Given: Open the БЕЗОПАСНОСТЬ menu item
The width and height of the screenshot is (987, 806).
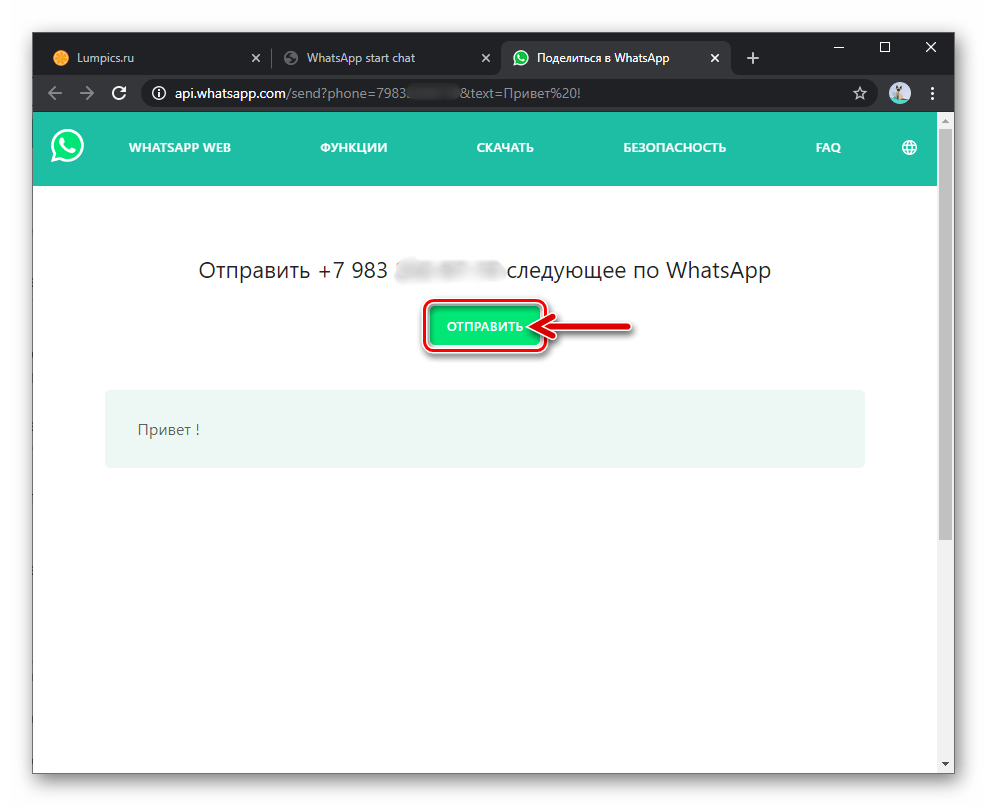Looking at the screenshot, I should pyautogui.click(x=674, y=147).
